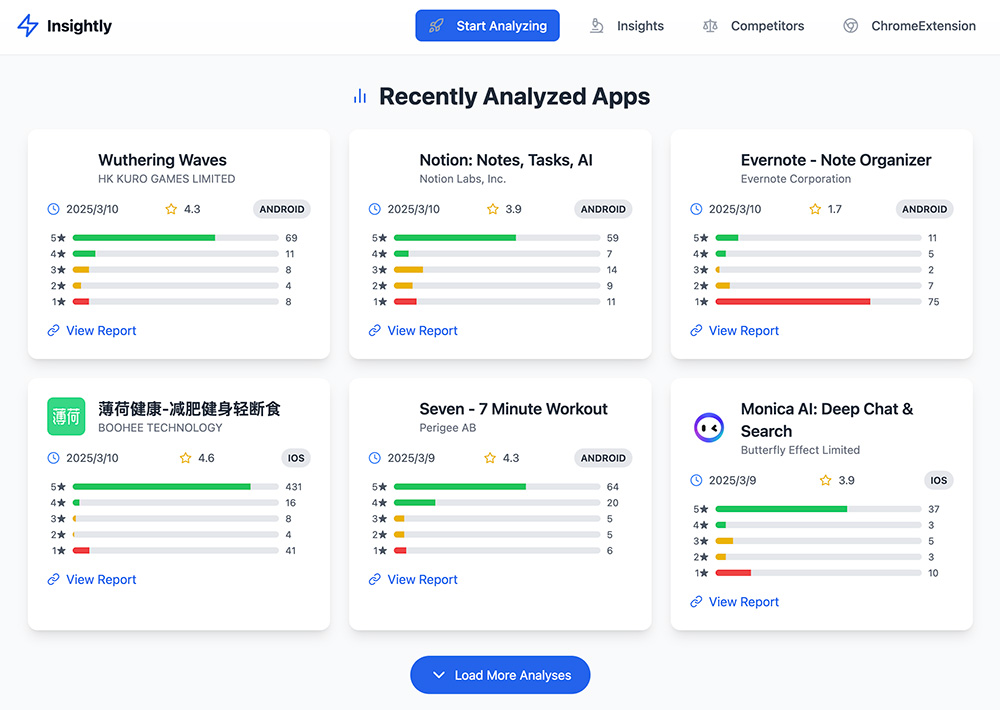Click the Evernote - Note Organizer title
This screenshot has width=1000, height=710.
click(x=835, y=160)
